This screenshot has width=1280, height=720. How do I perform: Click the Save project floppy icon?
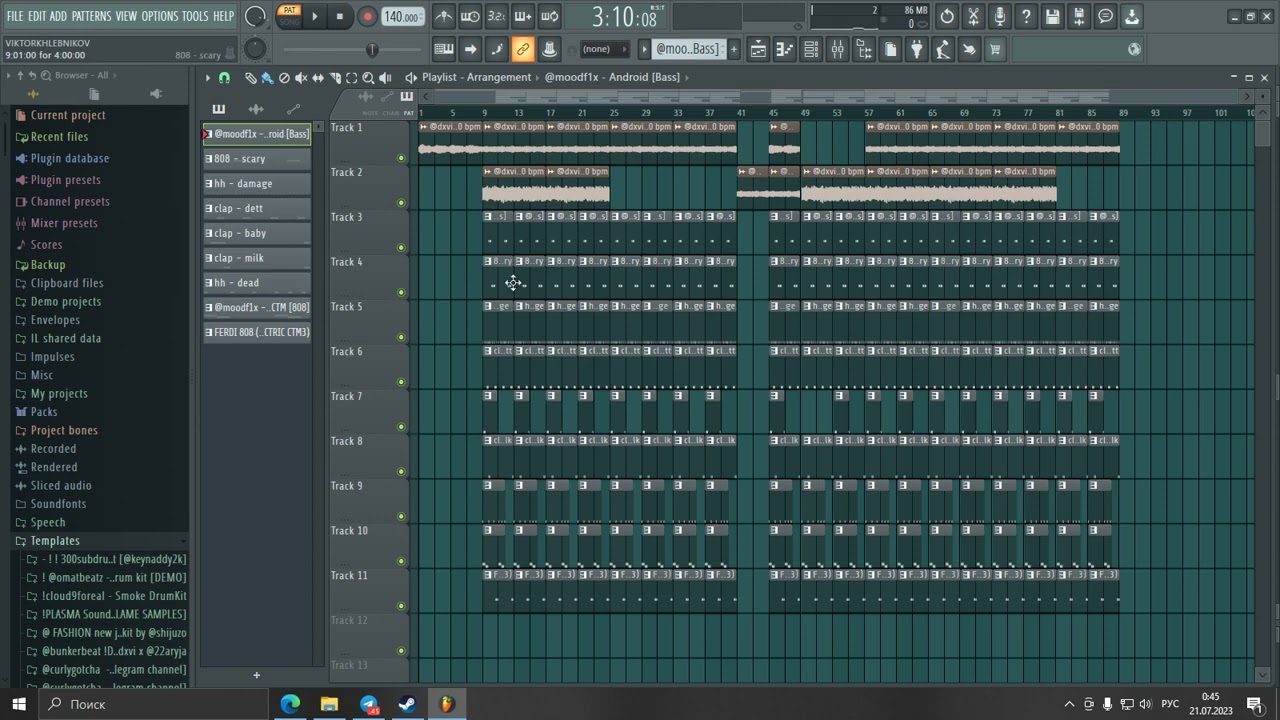tap(1052, 16)
